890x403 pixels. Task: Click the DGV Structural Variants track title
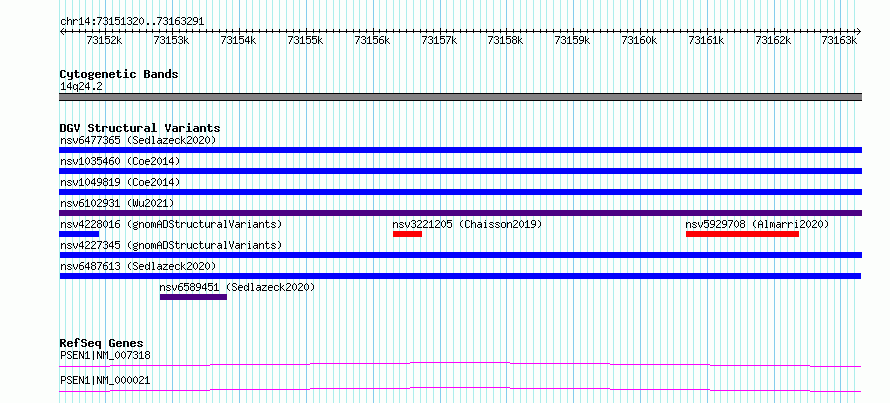pos(140,128)
